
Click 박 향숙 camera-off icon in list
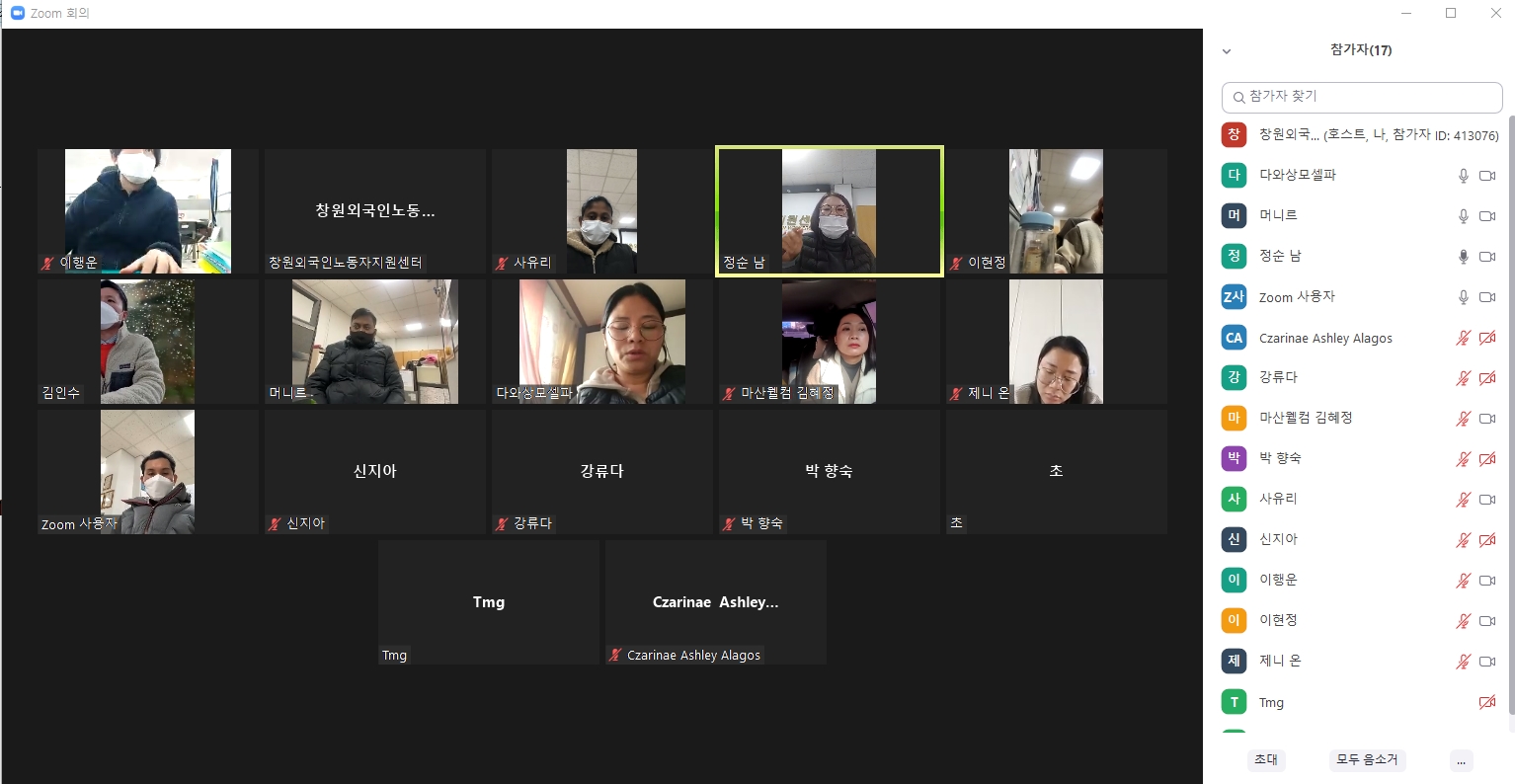point(1487,459)
